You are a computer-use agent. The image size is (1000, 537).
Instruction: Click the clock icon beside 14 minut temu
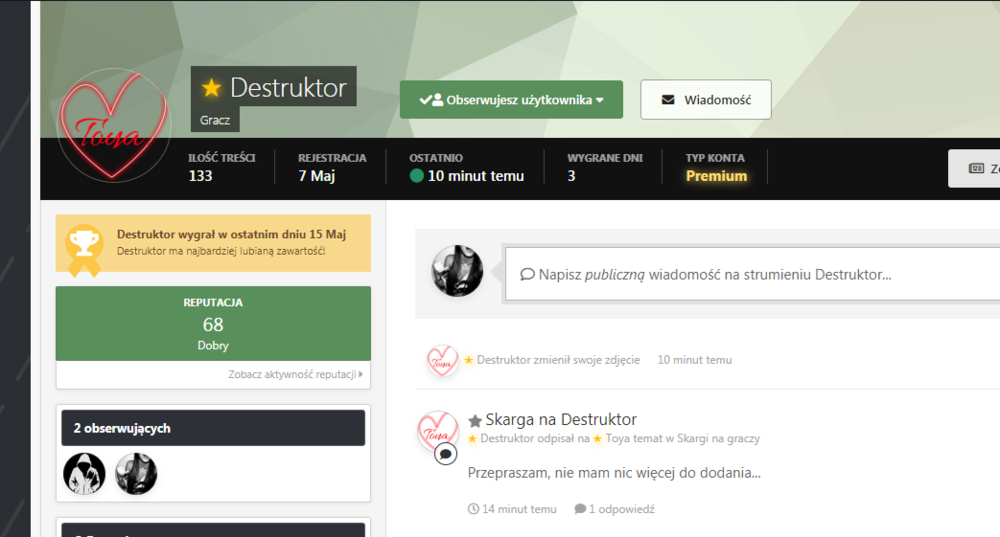[x=473, y=509]
